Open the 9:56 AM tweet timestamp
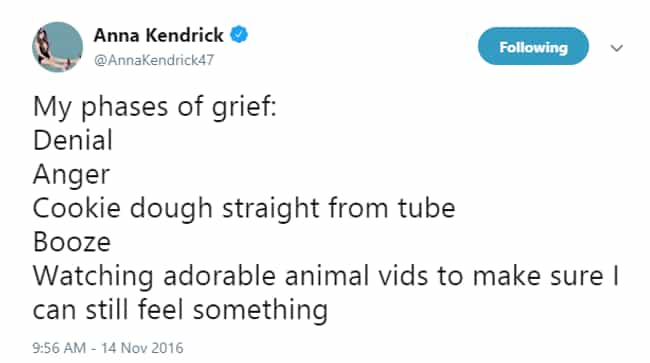 [59, 348]
